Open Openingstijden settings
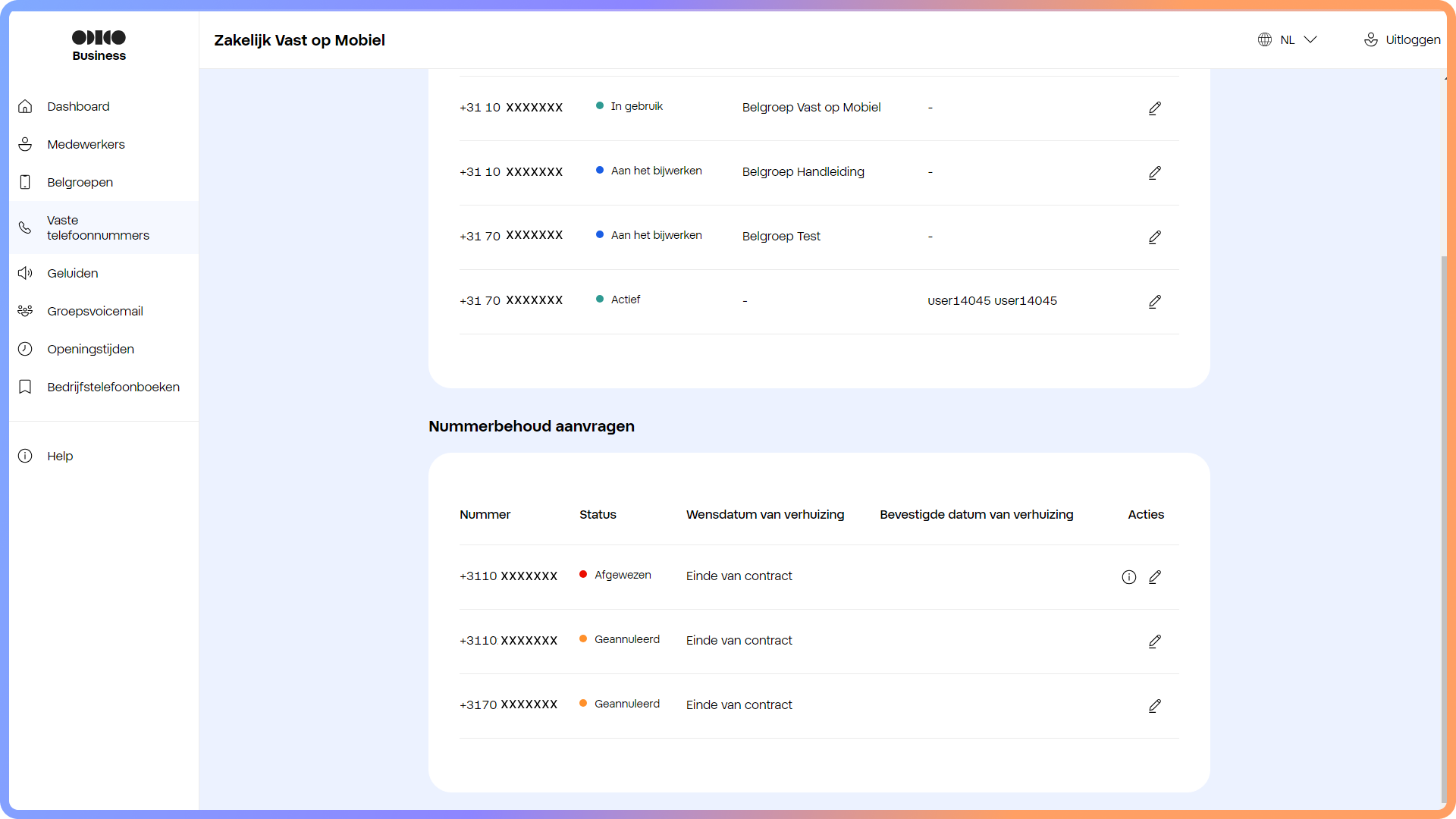Screen dimensions: 1456x819 click(90, 349)
